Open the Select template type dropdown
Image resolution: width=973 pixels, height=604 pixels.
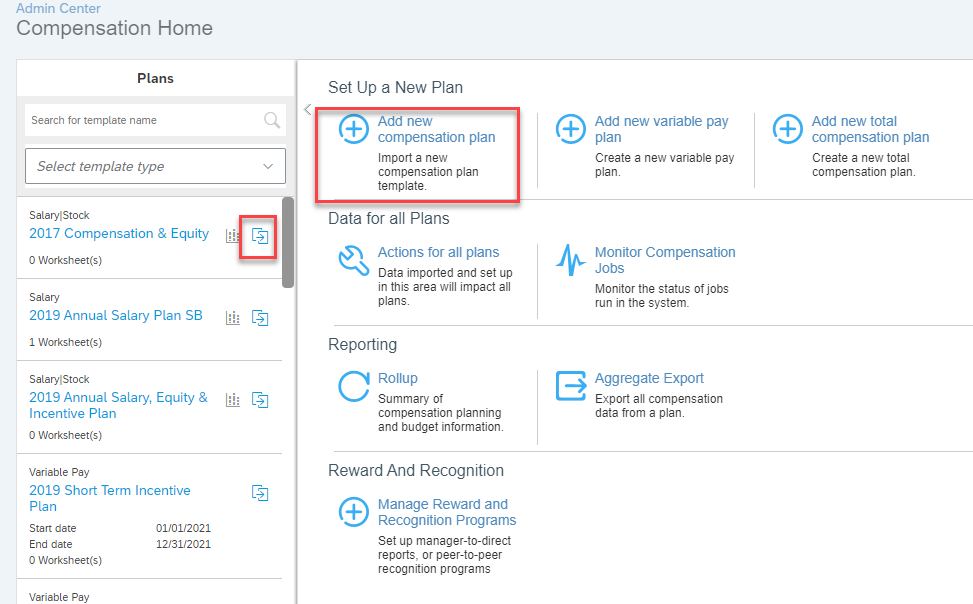pyautogui.click(x=155, y=166)
